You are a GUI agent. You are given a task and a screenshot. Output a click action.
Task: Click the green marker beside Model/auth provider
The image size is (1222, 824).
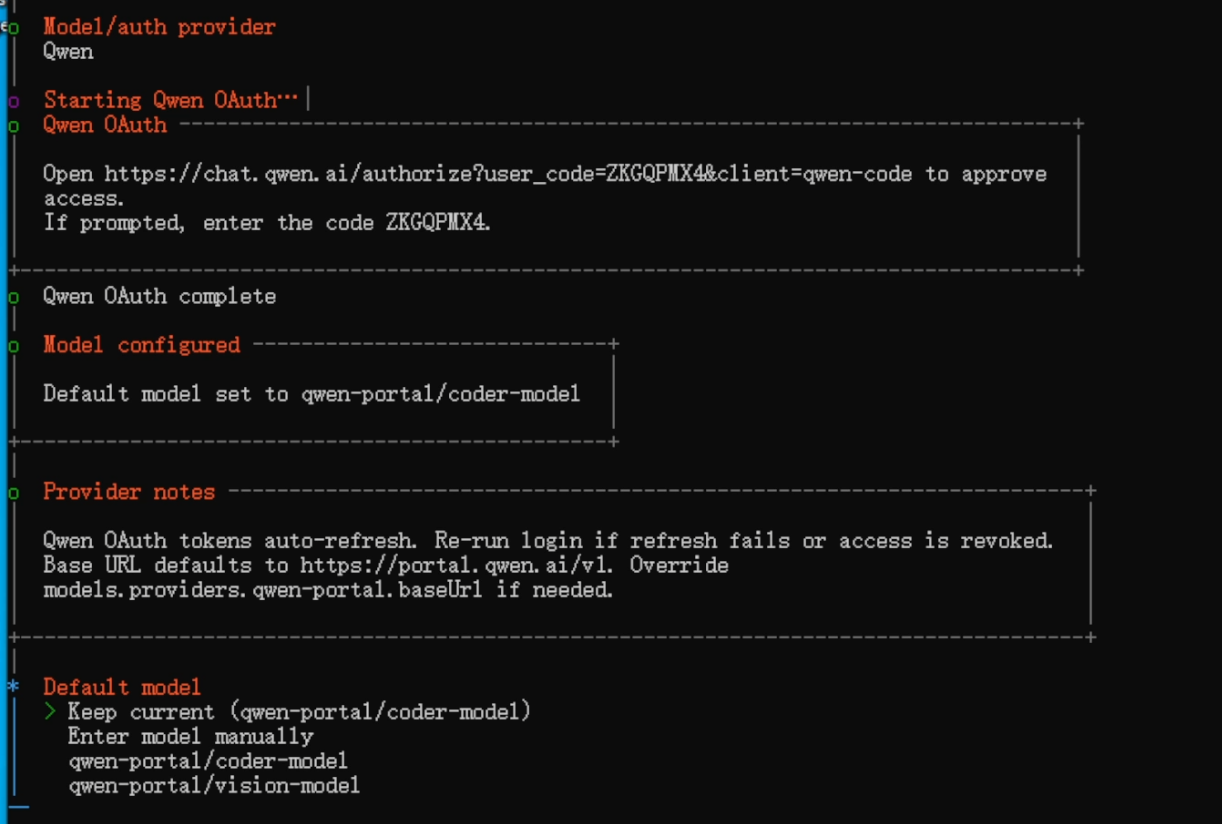point(13,28)
